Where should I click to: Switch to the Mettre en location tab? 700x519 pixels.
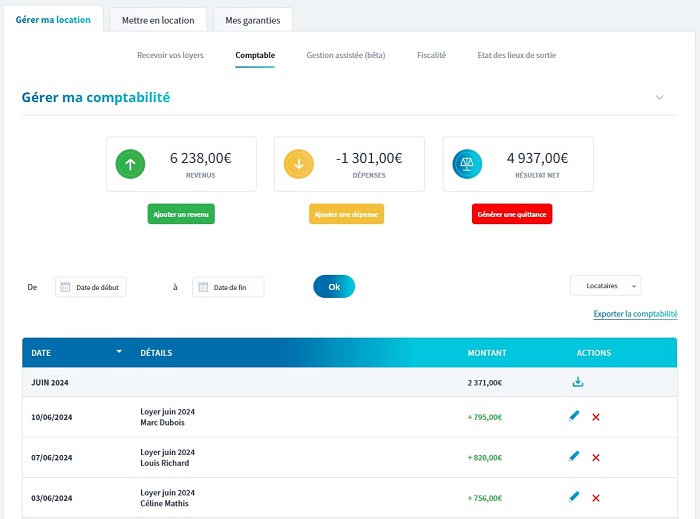click(158, 20)
